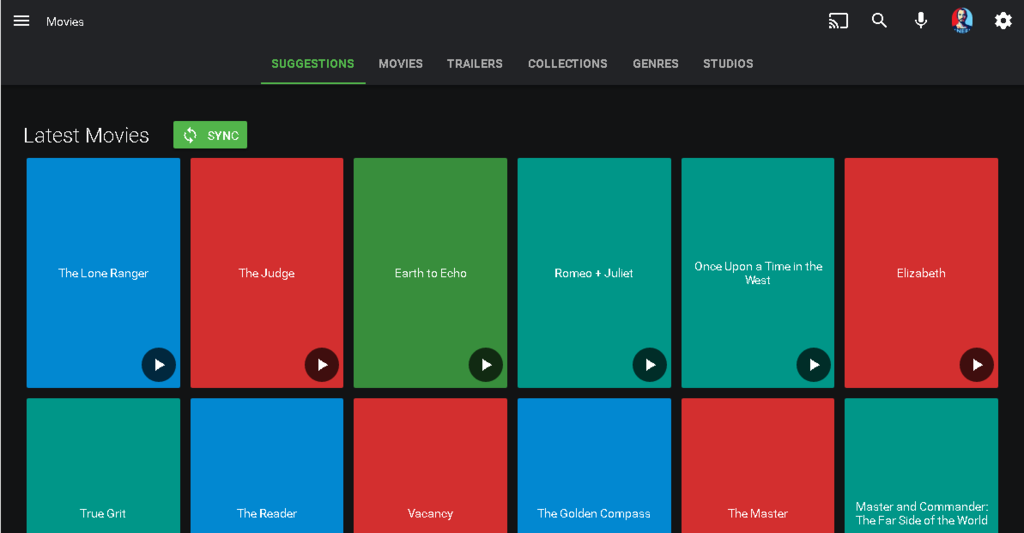Open the hamburger navigation menu

click(x=21, y=21)
